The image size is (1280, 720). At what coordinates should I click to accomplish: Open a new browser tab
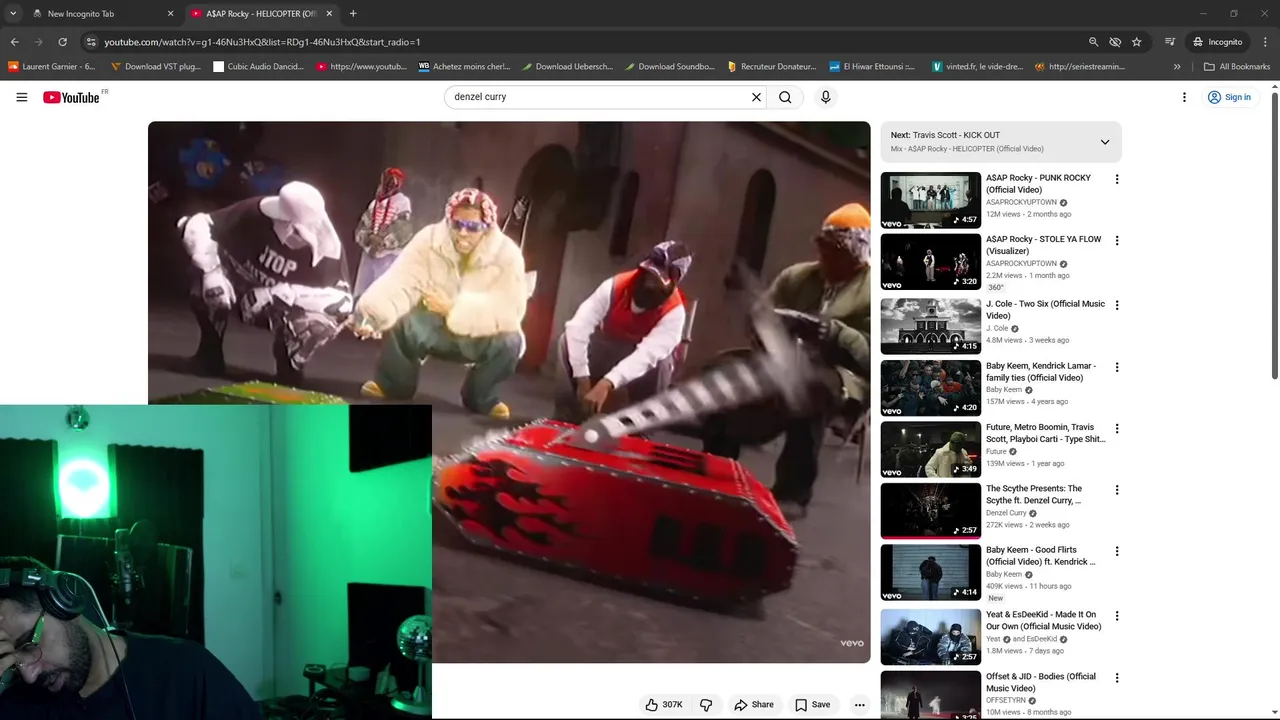tap(353, 14)
